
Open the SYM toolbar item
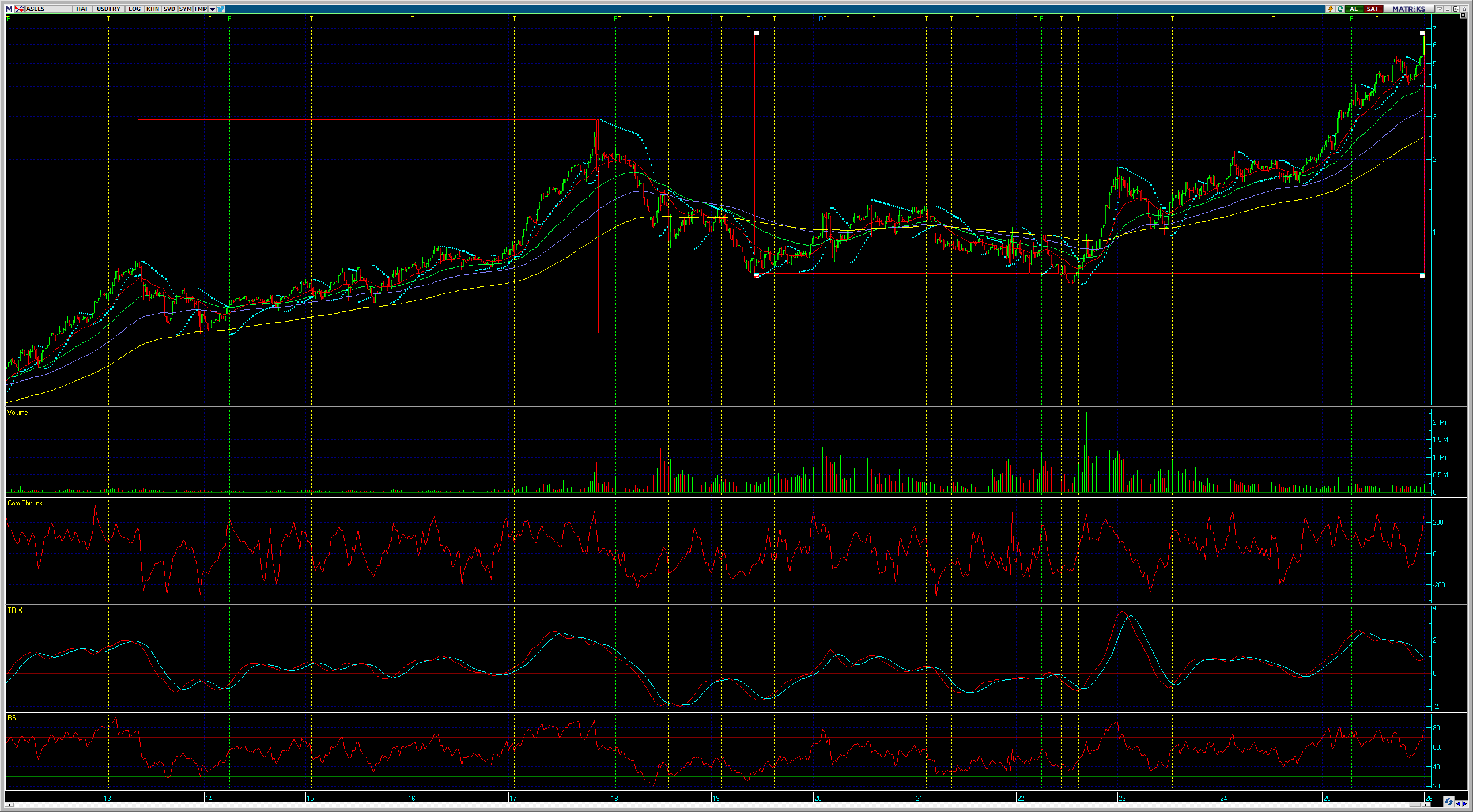[185, 9]
